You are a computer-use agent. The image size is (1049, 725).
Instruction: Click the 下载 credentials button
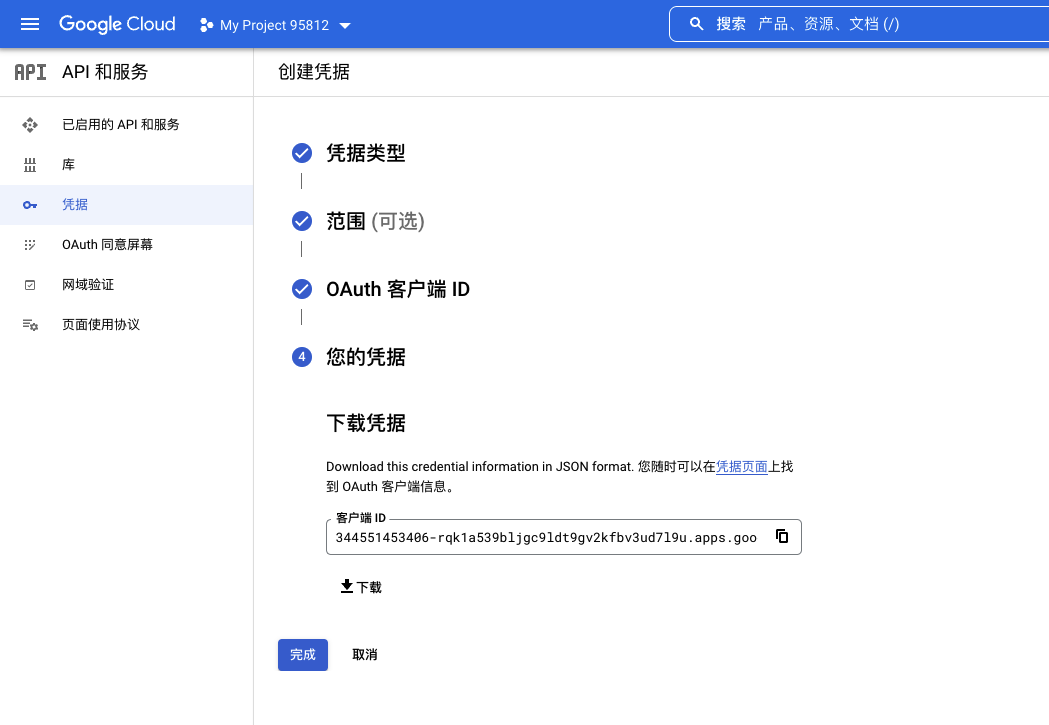pos(361,587)
